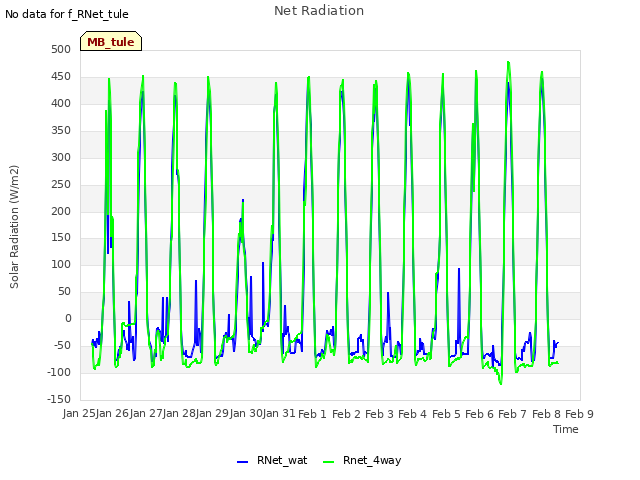Click the 300 y-axis tick label
This screenshot has height=480, width=640.
[61, 157]
